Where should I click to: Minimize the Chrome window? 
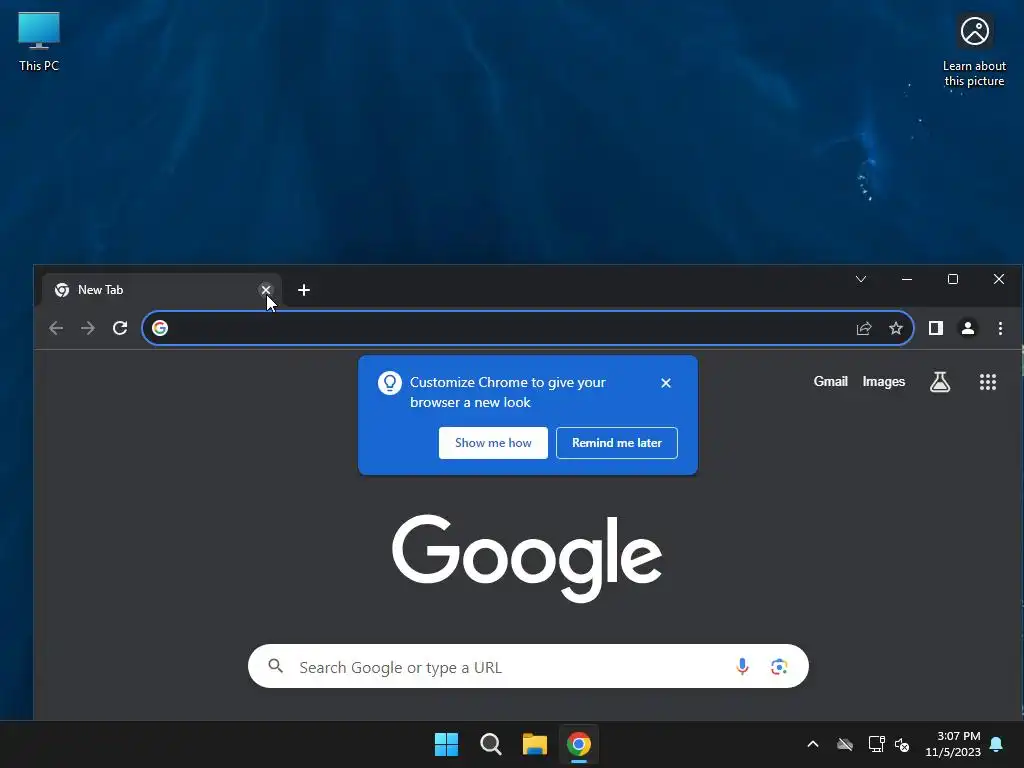click(x=906, y=279)
